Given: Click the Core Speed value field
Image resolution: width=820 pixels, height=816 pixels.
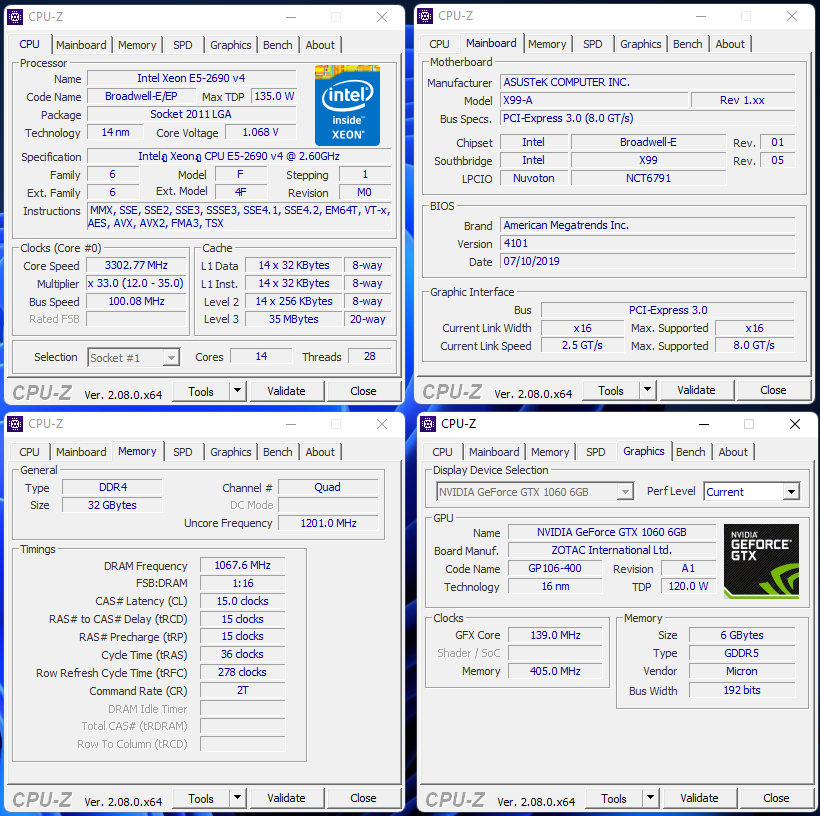Looking at the screenshot, I should pos(137,266).
